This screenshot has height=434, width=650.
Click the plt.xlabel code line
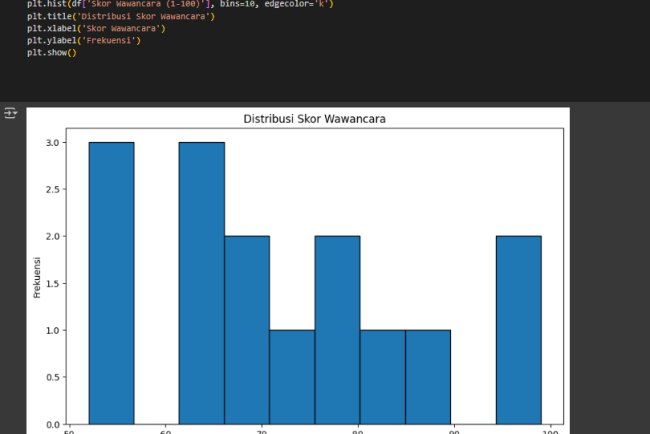(x=96, y=29)
